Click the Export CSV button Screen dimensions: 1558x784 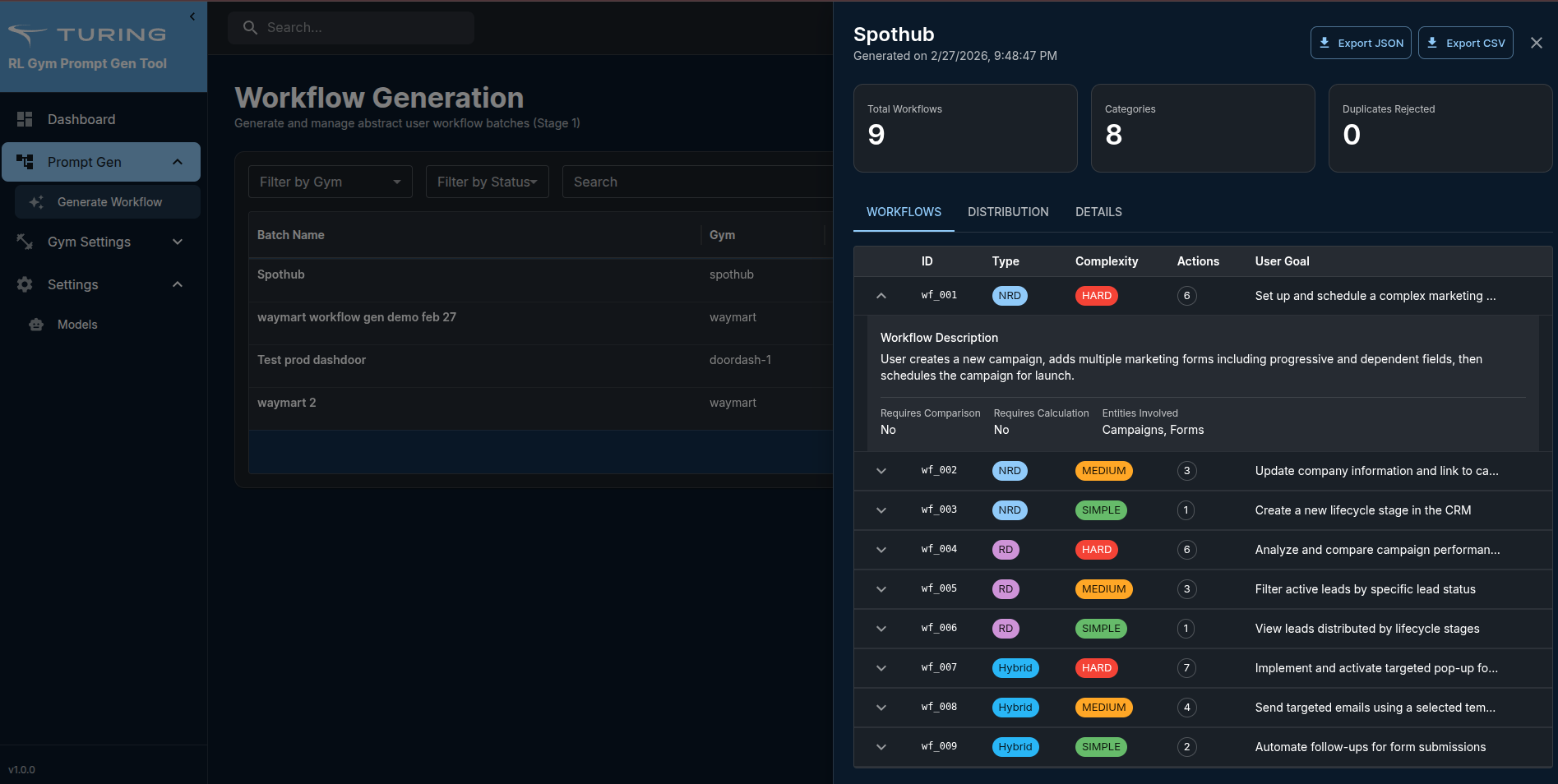point(1465,42)
